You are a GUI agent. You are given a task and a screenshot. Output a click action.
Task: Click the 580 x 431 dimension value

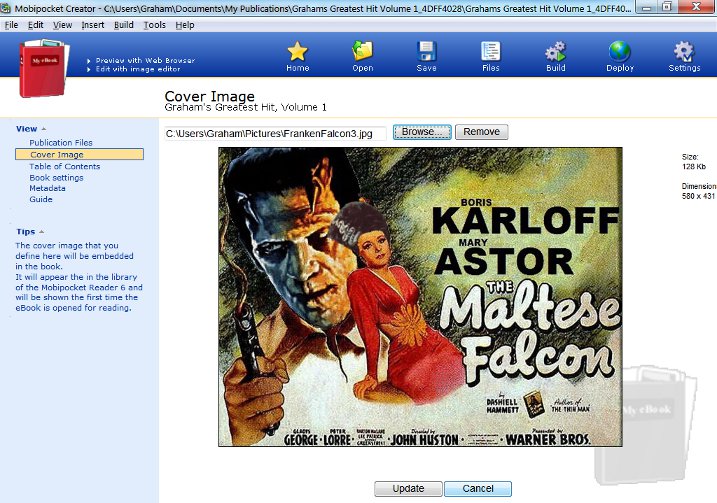click(698, 196)
